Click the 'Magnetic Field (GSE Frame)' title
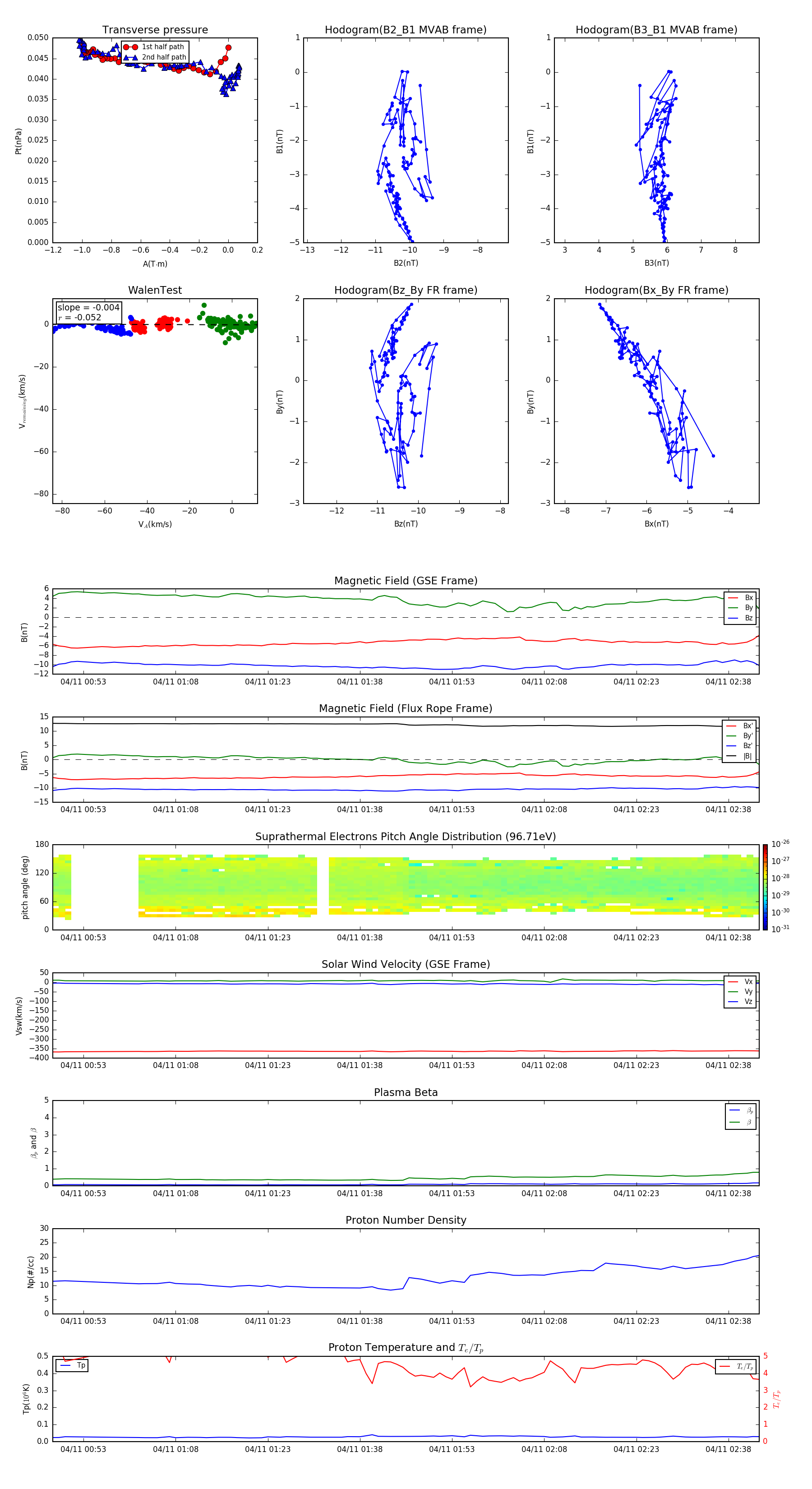This screenshot has width=812, height=1489. pyautogui.click(x=406, y=581)
